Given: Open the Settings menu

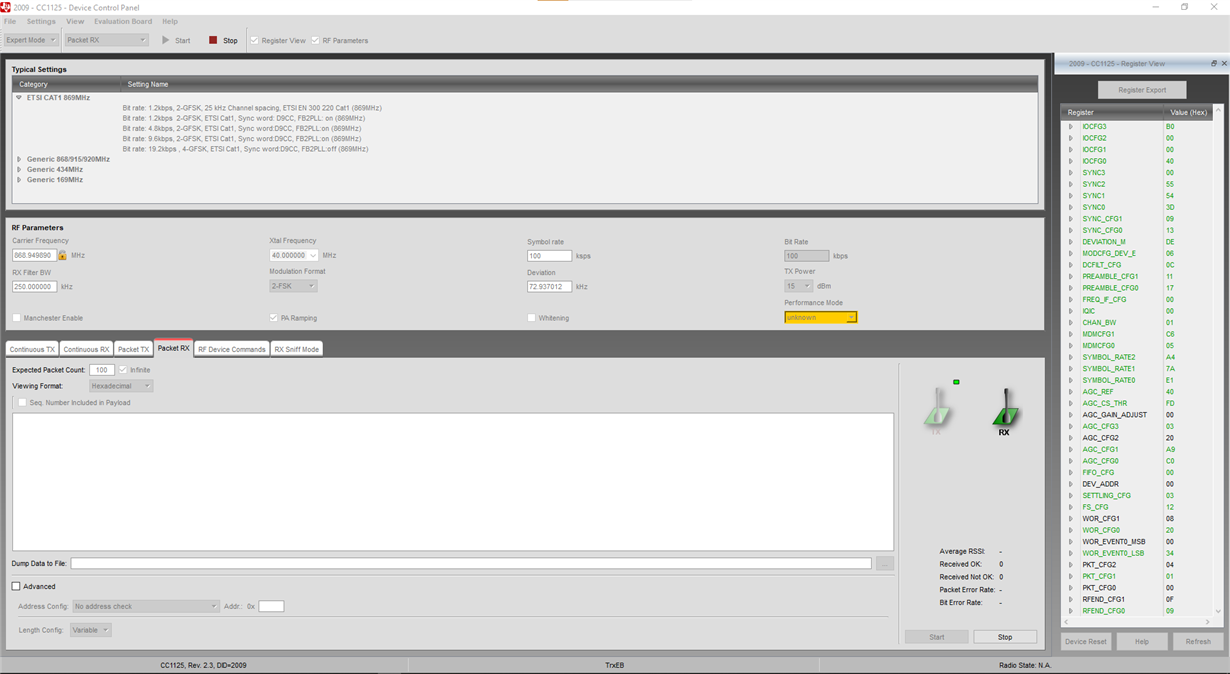Looking at the screenshot, I should point(41,21).
